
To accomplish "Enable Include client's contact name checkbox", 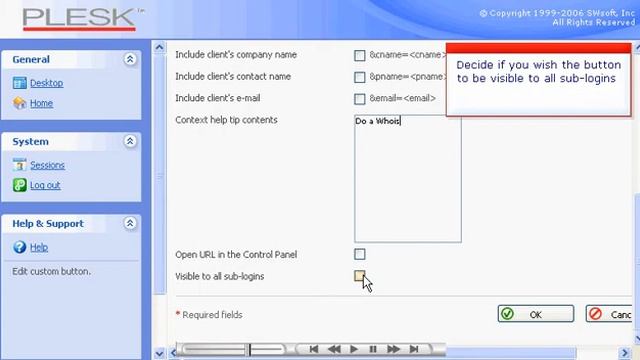I will [360, 77].
